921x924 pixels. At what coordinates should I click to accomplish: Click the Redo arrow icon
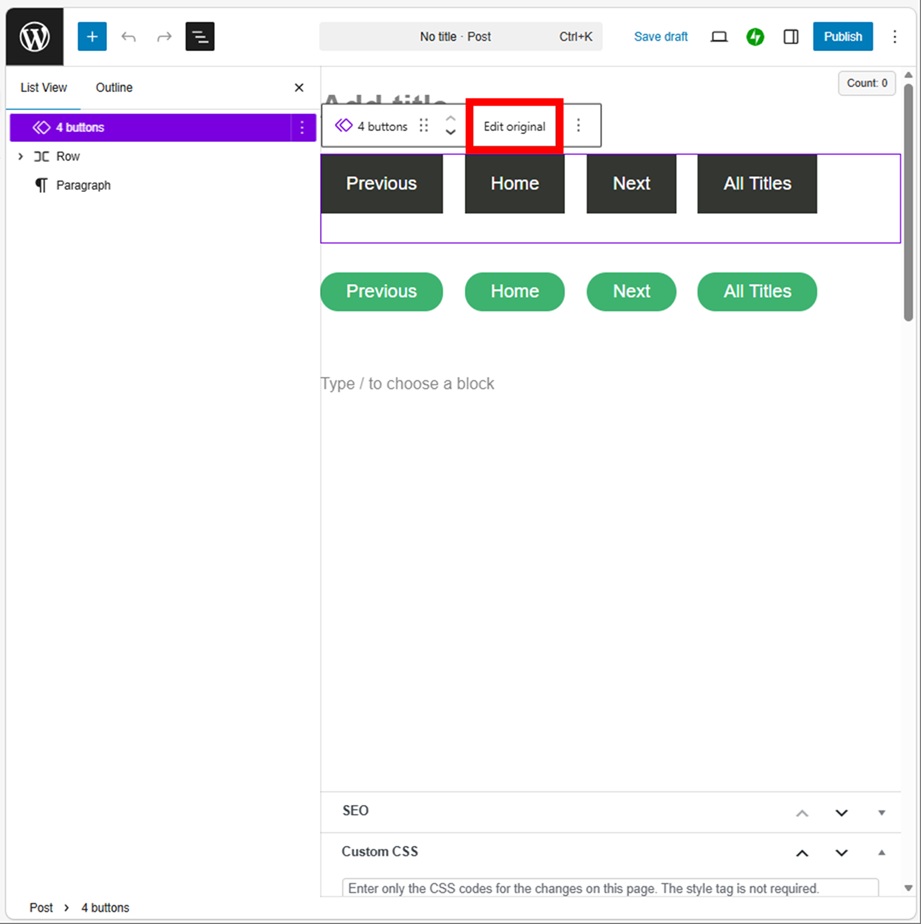[164, 37]
